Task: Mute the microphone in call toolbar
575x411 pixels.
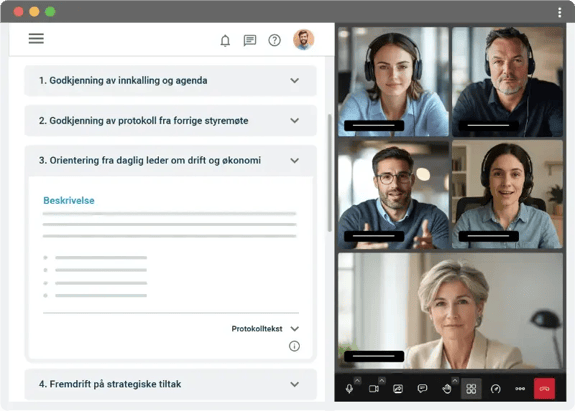Action: pyautogui.click(x=349, y=389)
